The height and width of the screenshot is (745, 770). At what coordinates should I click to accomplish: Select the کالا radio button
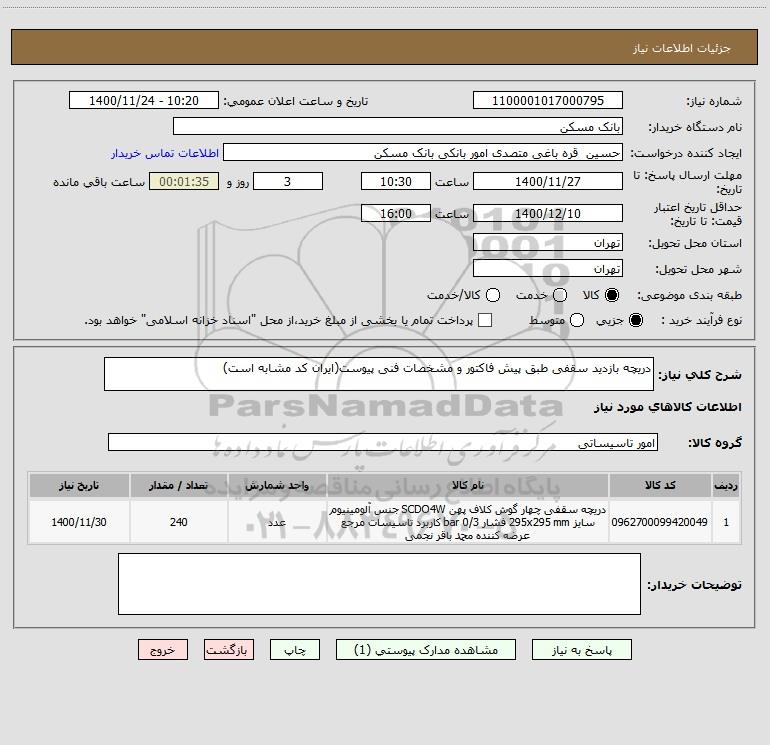point(612,295)
